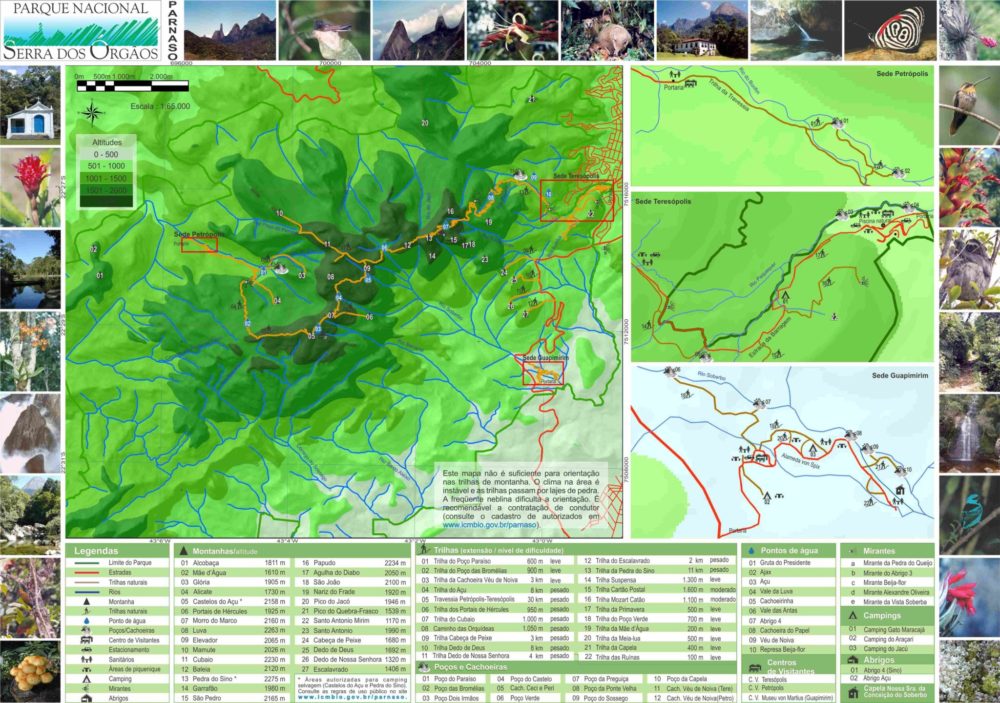Click the Abrigos hut icon in Legendas
The image size is (1000, 703).
pyautogui.click(x=85, y=699)
